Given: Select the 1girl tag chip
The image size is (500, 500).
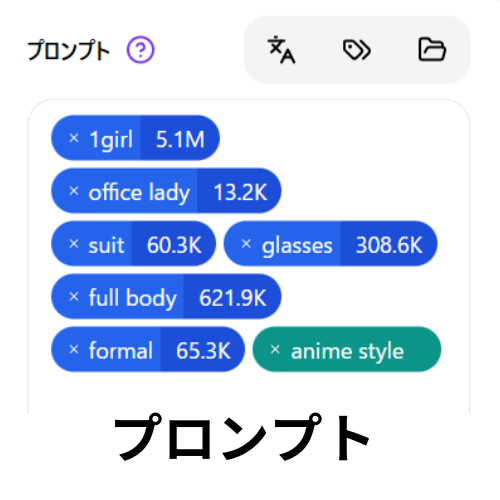Looking at the screenshot, I should tap(135, 138).
